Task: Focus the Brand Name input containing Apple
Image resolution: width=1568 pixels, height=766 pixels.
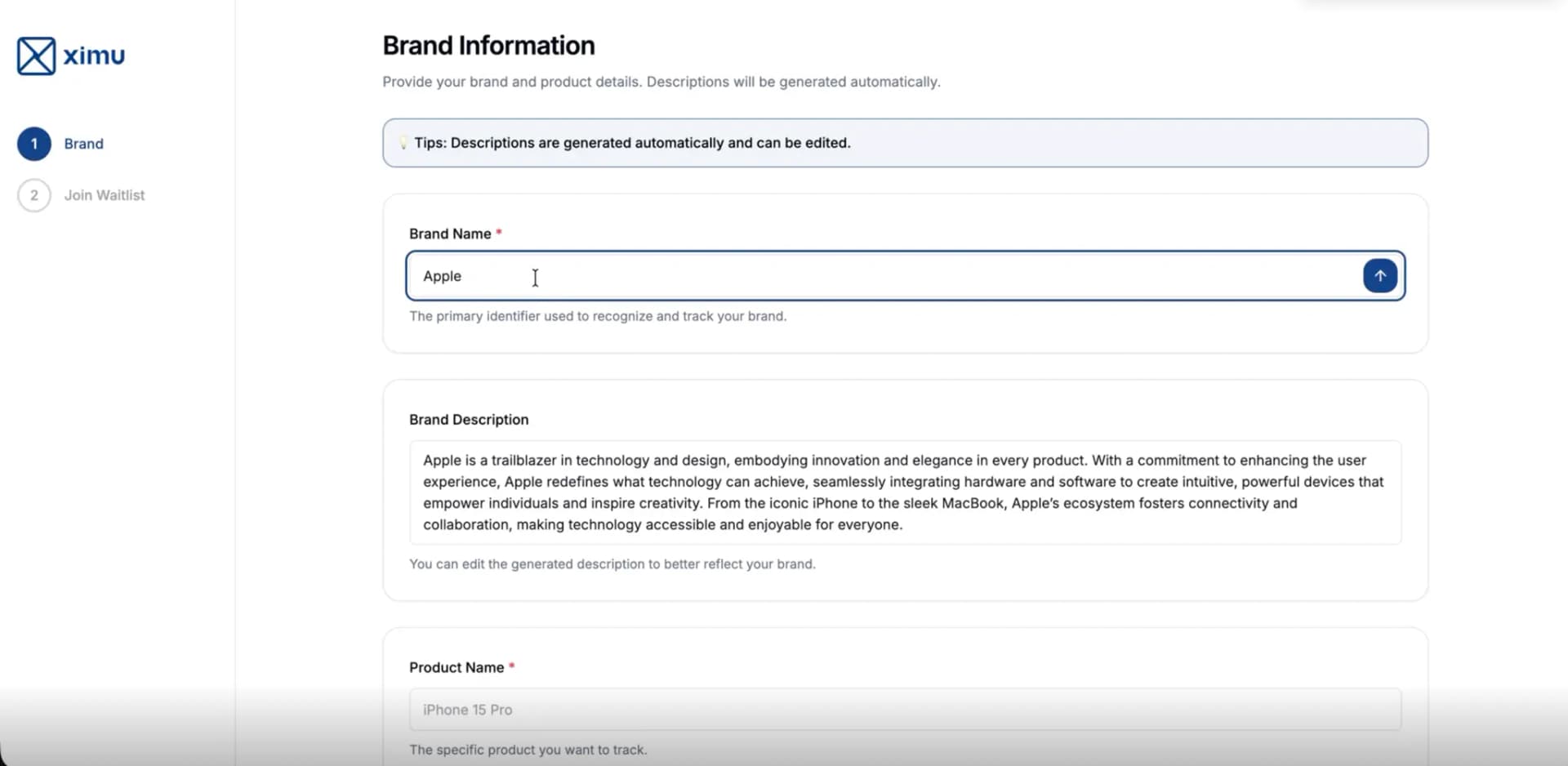Action: 882,276
